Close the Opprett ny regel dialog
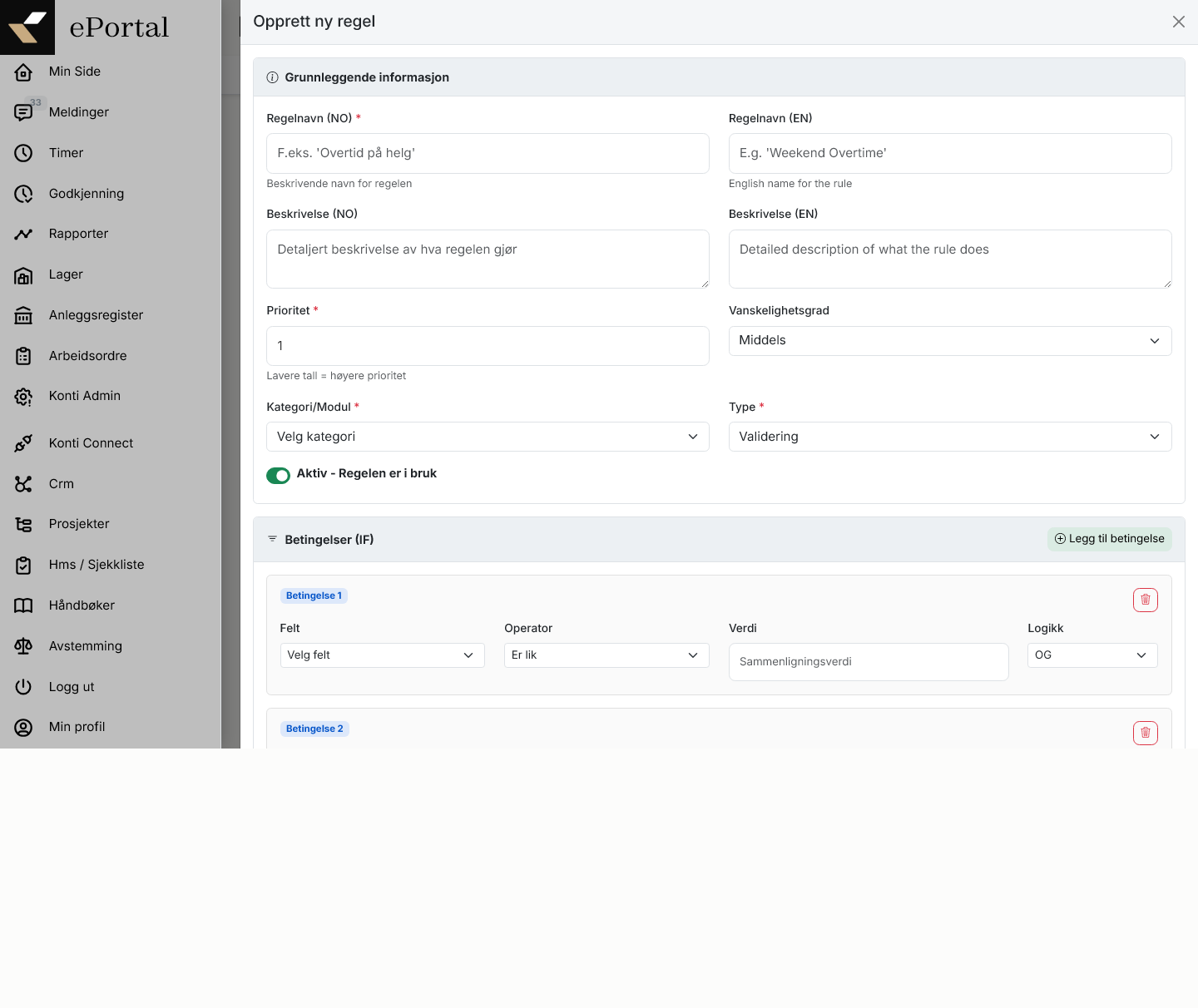The width and height of the screenshot is (1198, 1008). coord(1179,22)
